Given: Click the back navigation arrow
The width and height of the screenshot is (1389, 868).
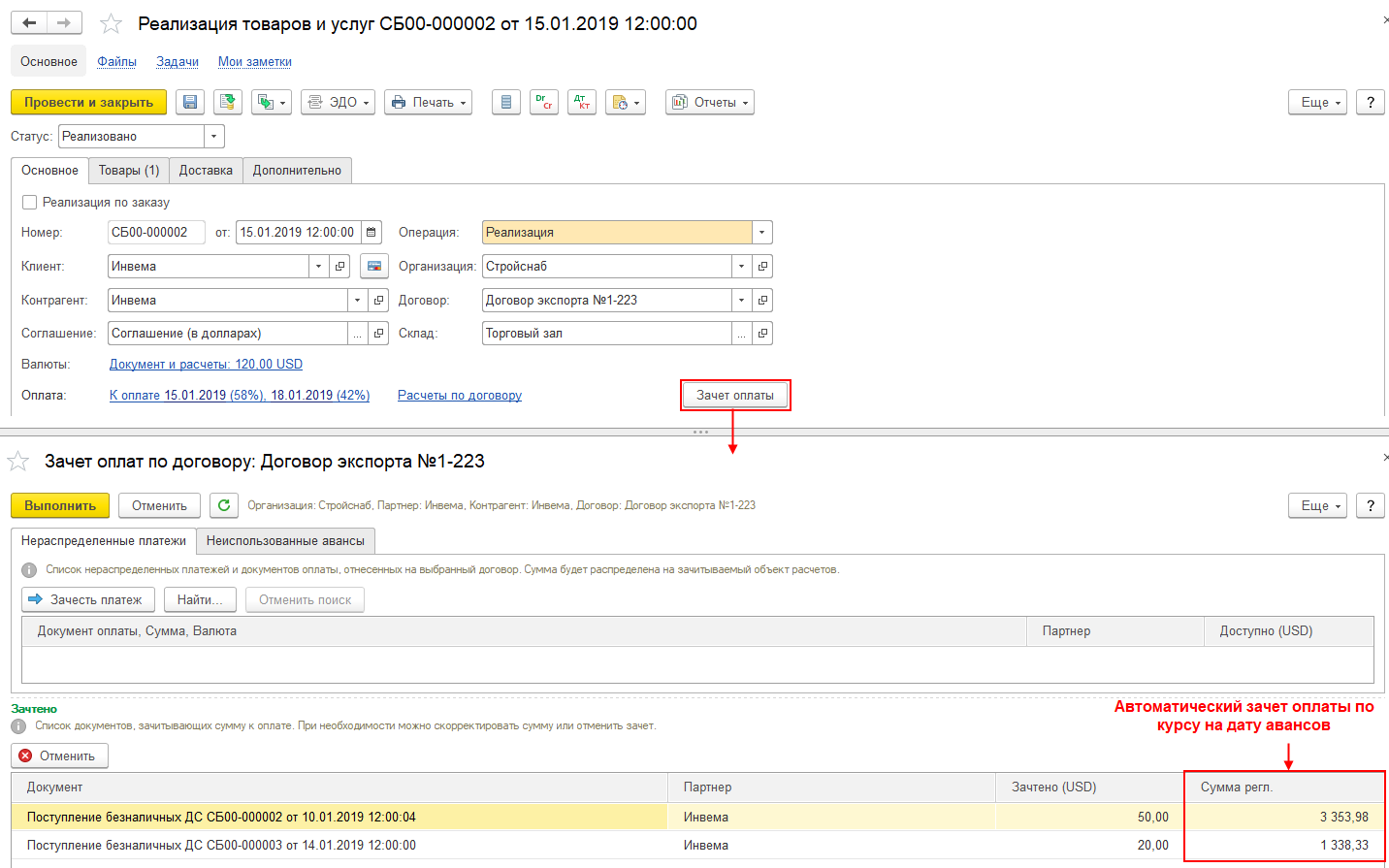Looking at the screenshot, I should (x=29, y=22).
